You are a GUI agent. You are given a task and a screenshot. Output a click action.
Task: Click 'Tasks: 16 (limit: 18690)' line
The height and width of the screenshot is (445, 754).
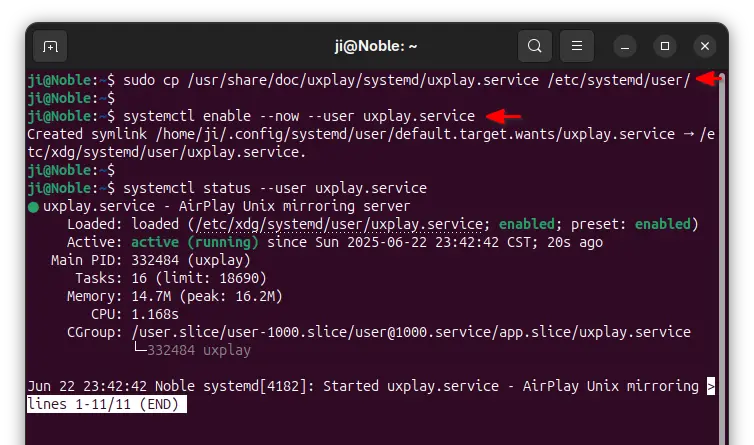[x=171, y=278]
